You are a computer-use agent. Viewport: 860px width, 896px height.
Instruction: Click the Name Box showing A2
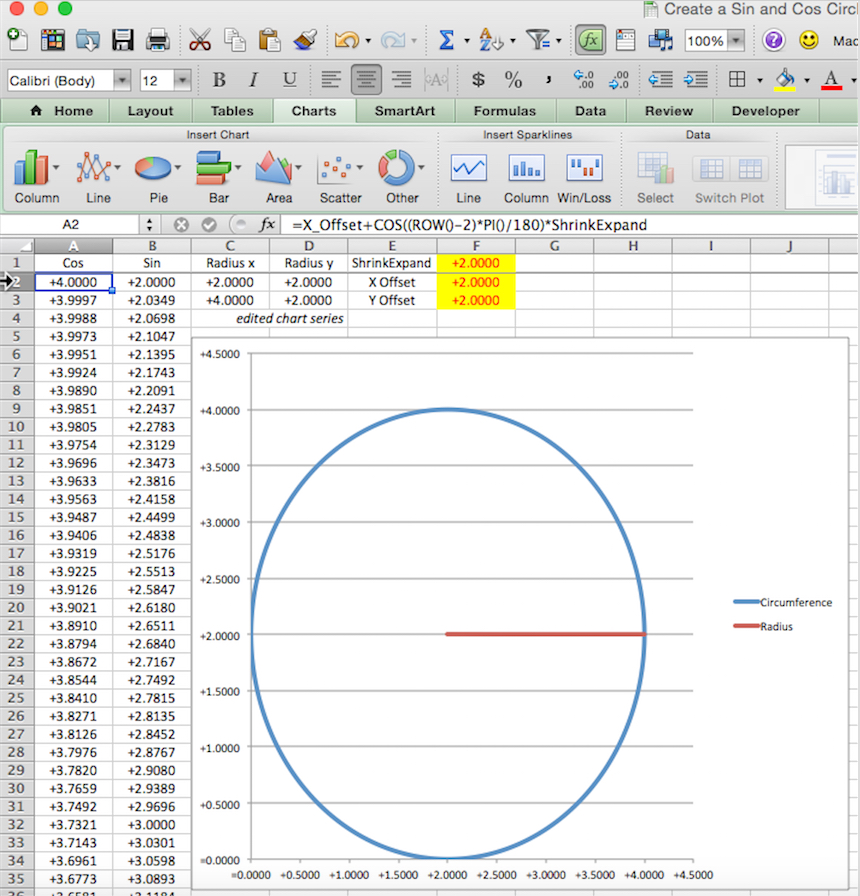71,225
